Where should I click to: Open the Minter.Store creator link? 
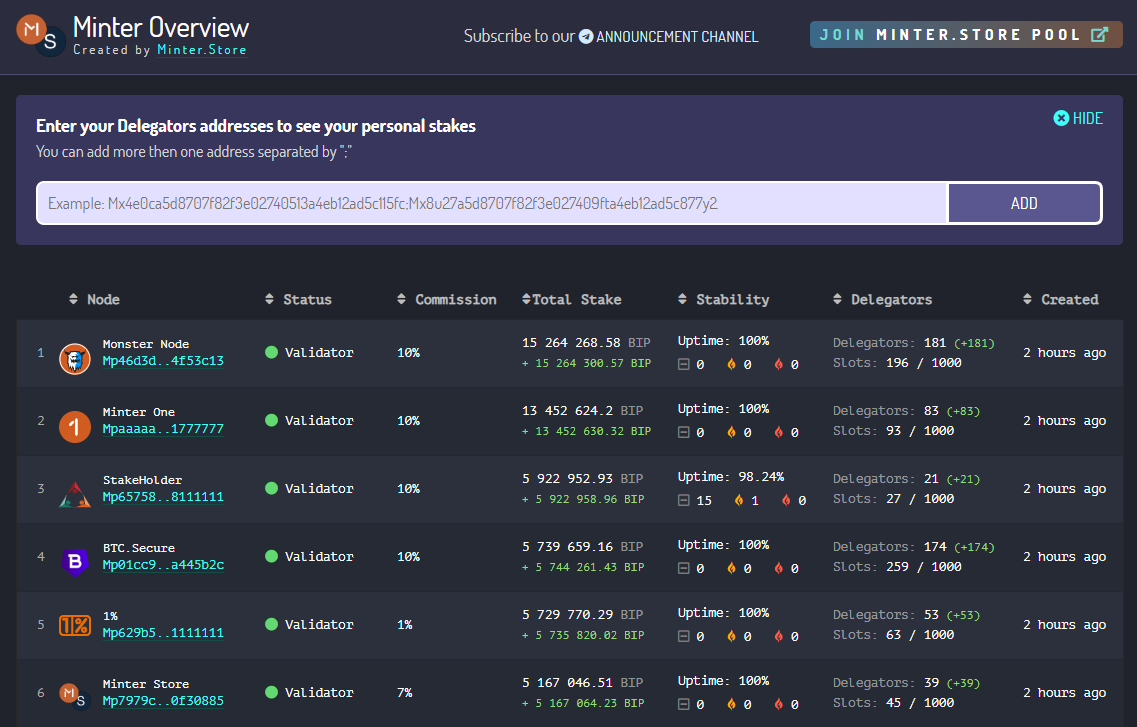click(x=202, y=50)
